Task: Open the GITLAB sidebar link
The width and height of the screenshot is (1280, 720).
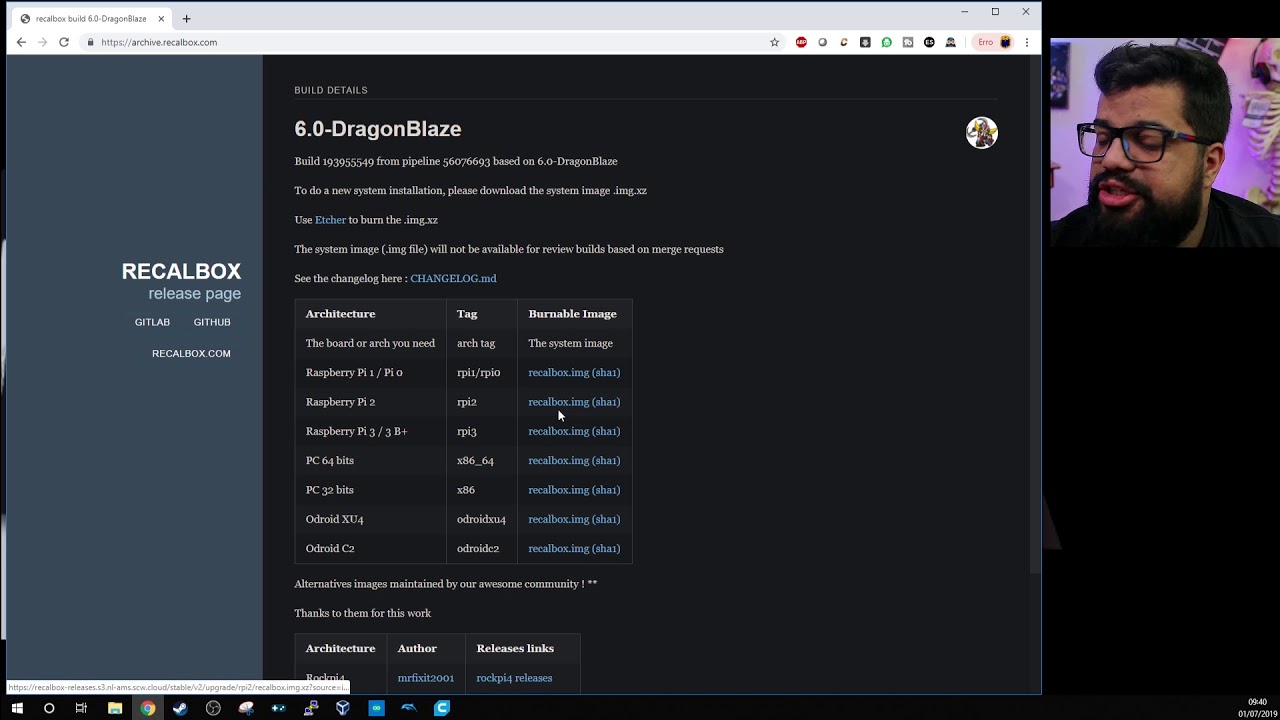Action: coord(152,322)
